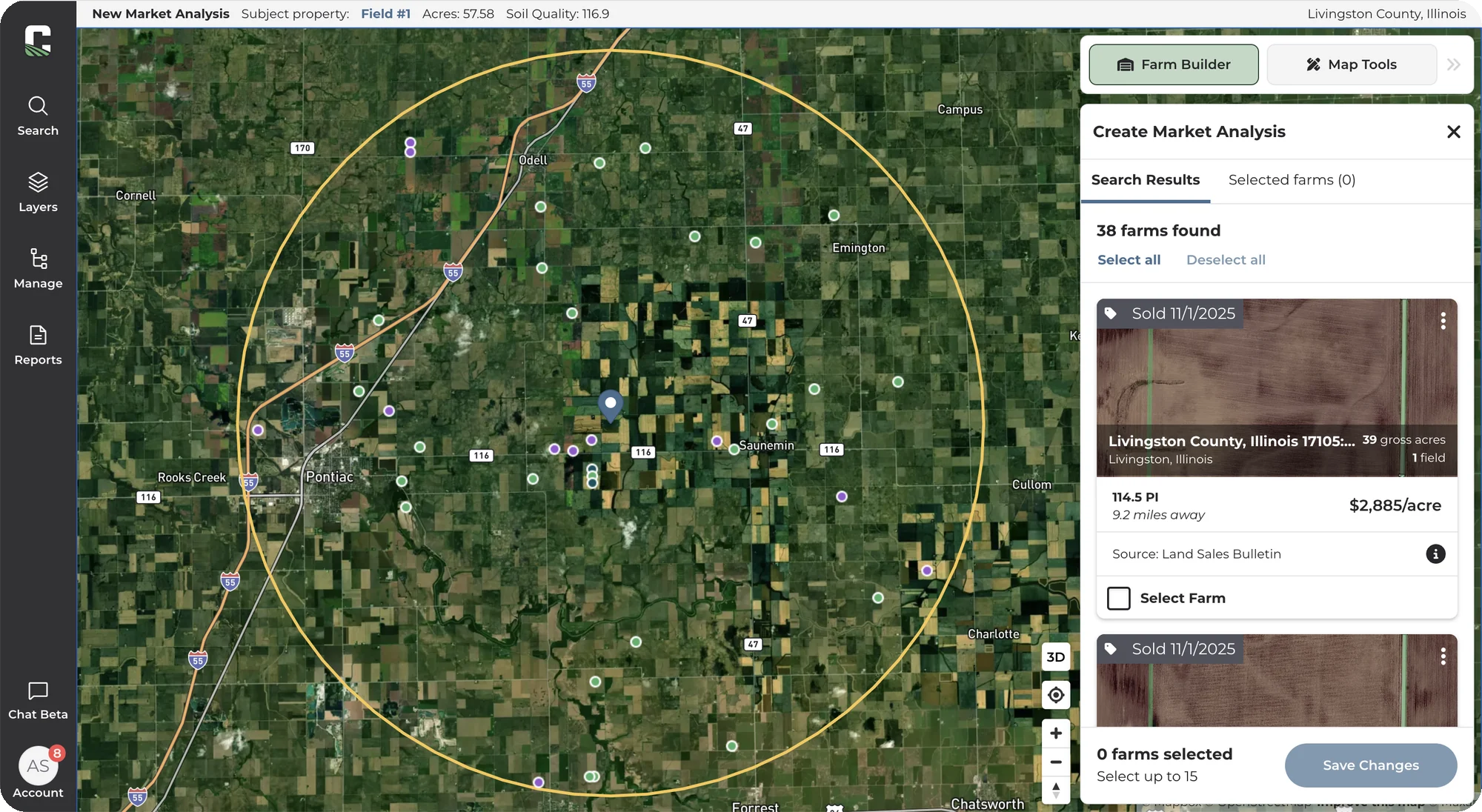
Task: Switch to the Selected farms (0) tab
Action: 1292,180
